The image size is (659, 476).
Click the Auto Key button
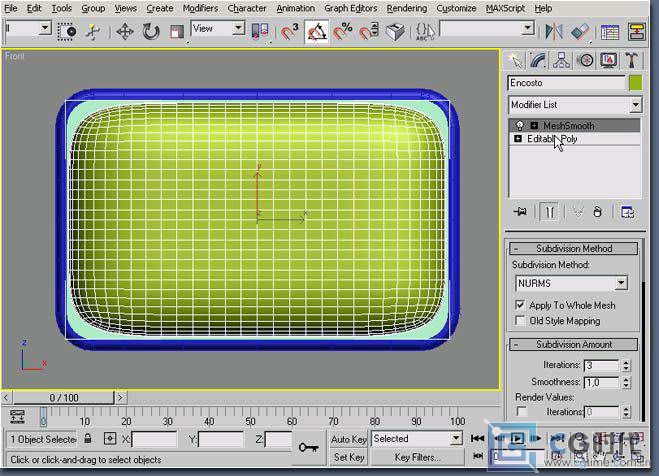tap(349, 439)
